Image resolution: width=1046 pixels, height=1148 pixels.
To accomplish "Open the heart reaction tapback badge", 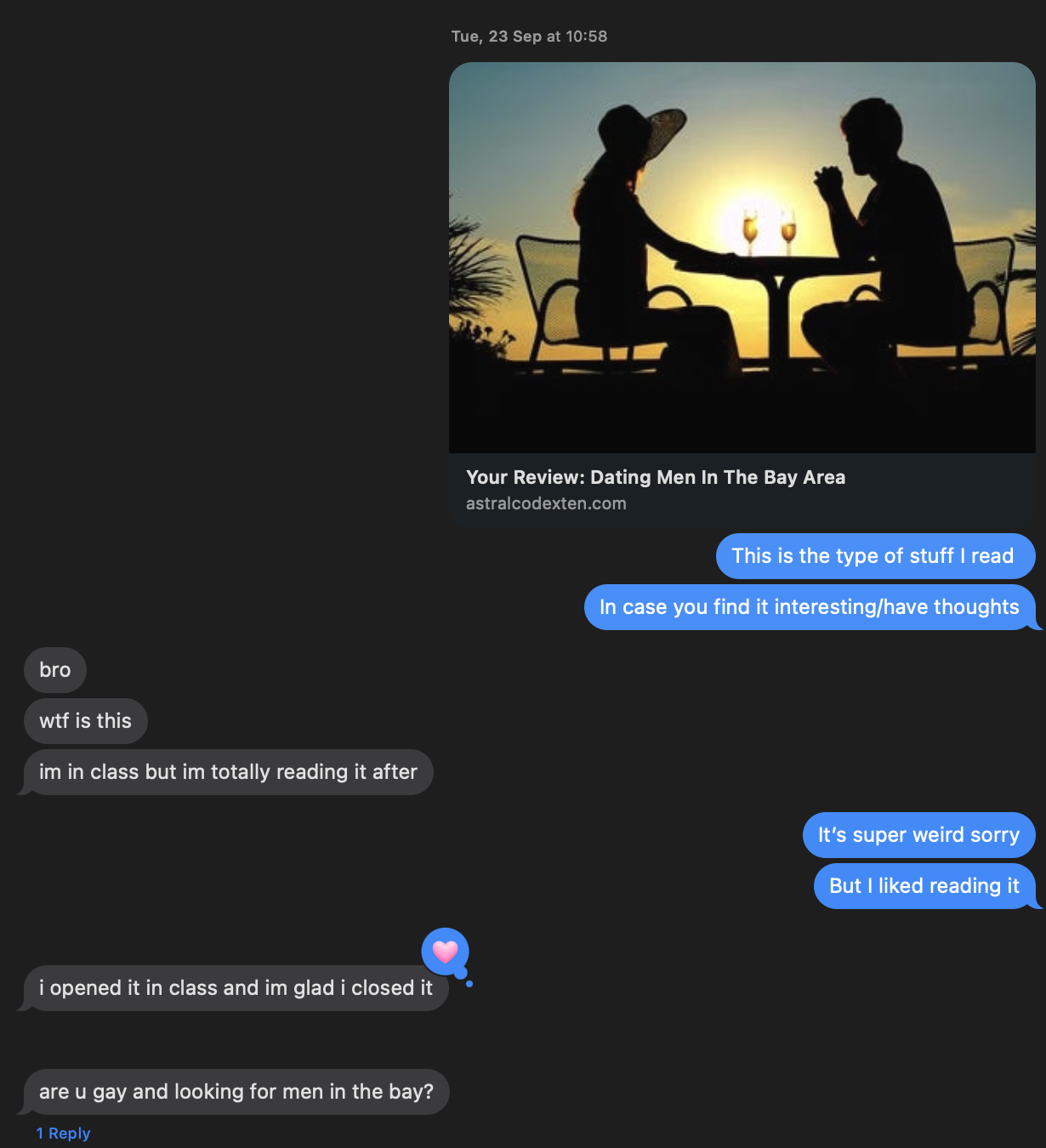I will pyautogui.click(x=445, y=952).
